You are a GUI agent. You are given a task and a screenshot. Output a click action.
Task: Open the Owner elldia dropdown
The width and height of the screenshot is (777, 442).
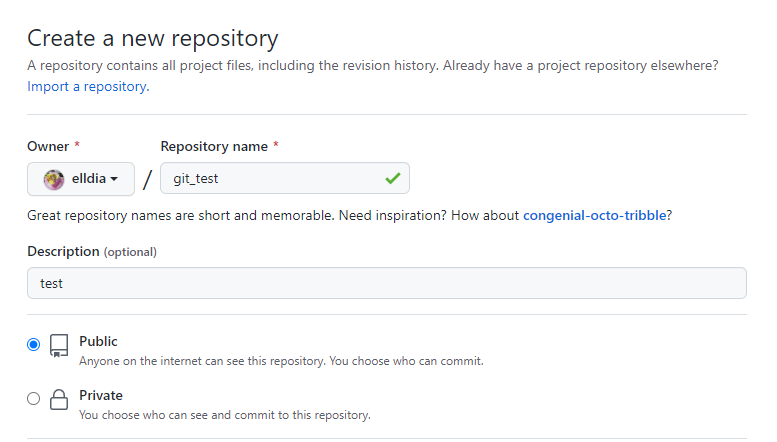[x=81, y=179]
